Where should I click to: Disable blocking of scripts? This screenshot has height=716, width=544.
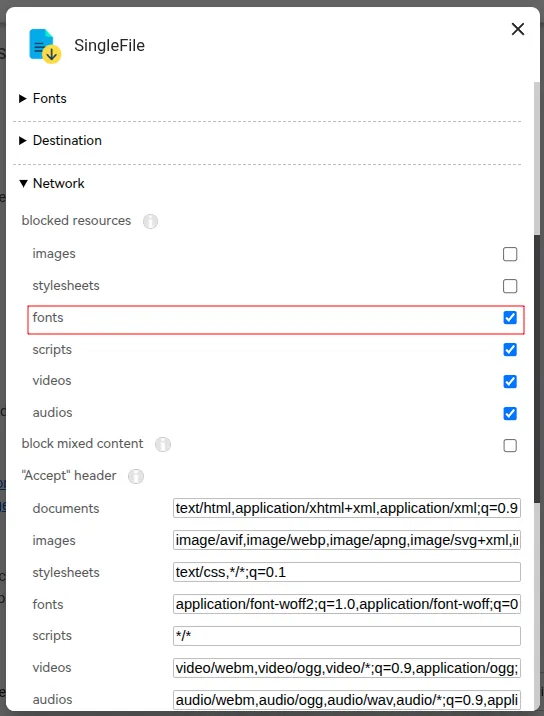coord(510,350)
